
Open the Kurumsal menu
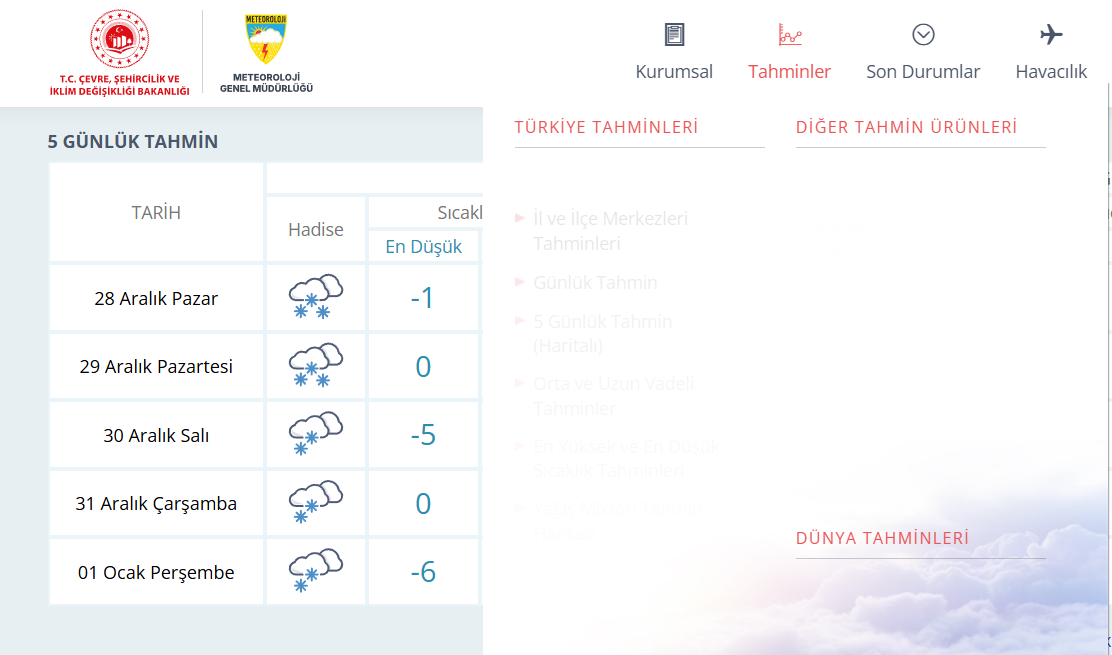[x=674, y=72]
